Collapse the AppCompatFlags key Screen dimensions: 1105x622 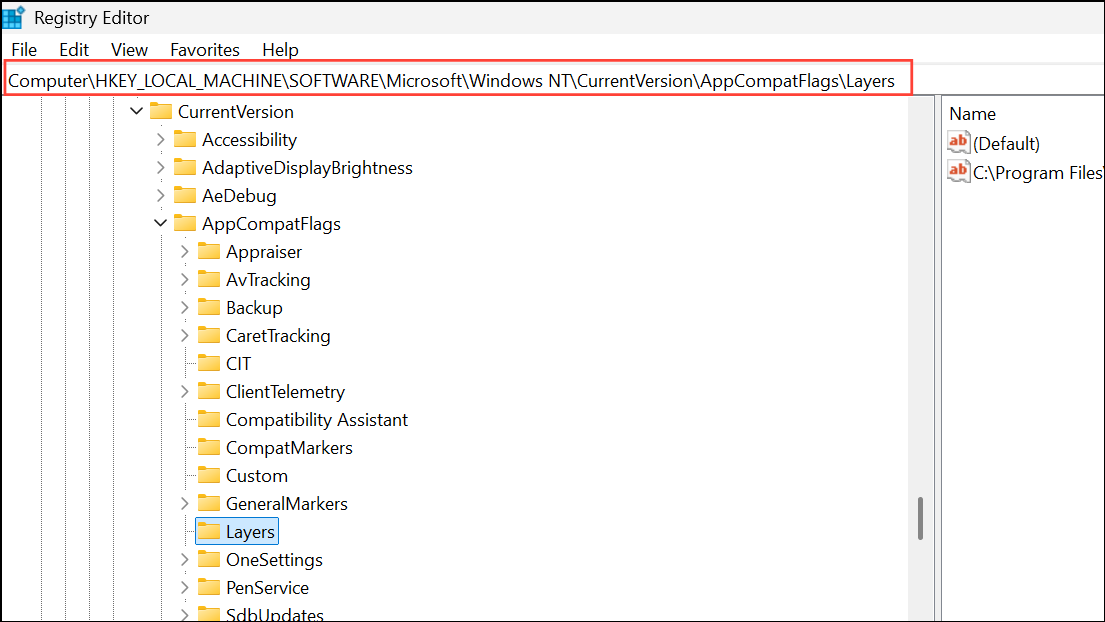point(161,223)
